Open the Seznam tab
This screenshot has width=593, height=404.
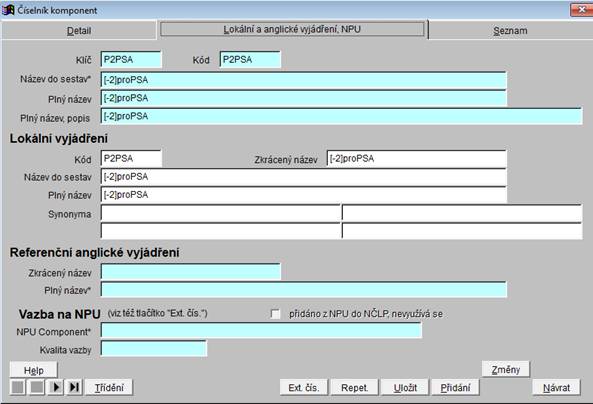510,31
